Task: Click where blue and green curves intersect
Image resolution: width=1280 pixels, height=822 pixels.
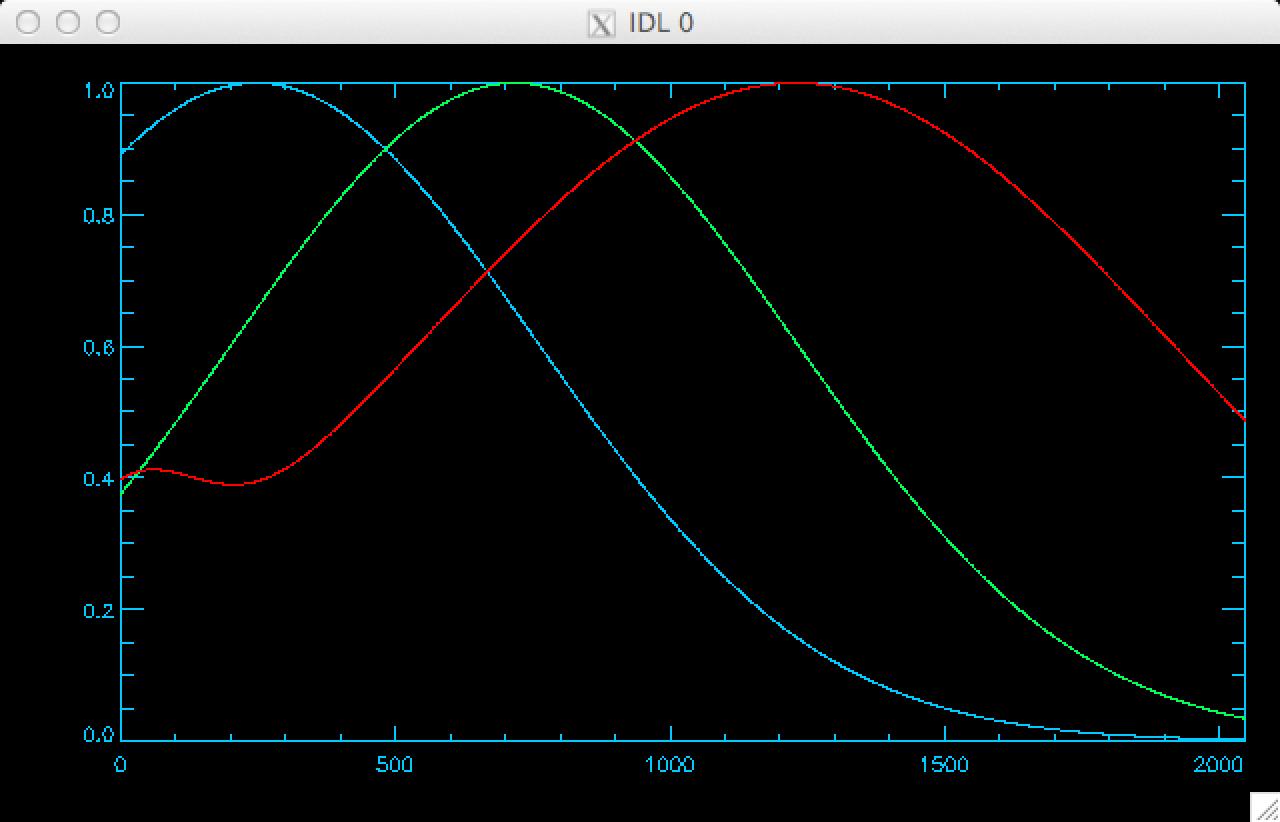Action: point(386,150)
